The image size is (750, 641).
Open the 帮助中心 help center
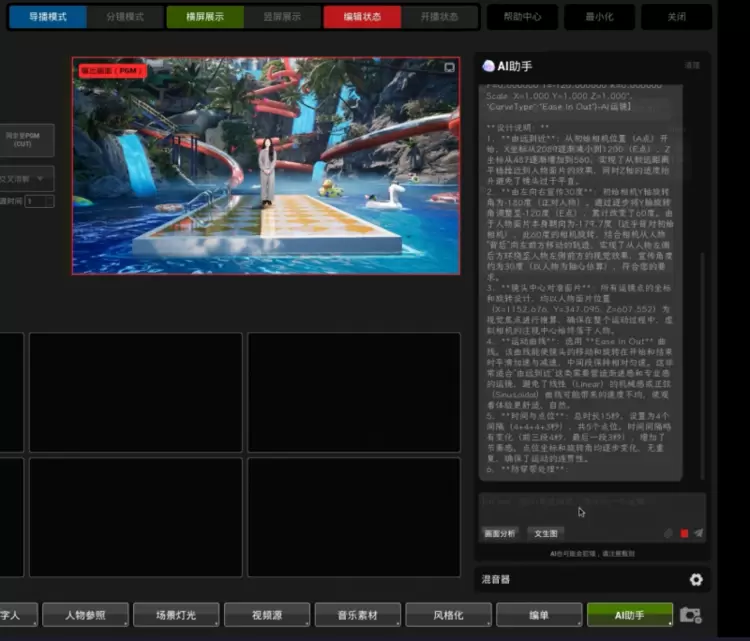click(x=522, y=17)
